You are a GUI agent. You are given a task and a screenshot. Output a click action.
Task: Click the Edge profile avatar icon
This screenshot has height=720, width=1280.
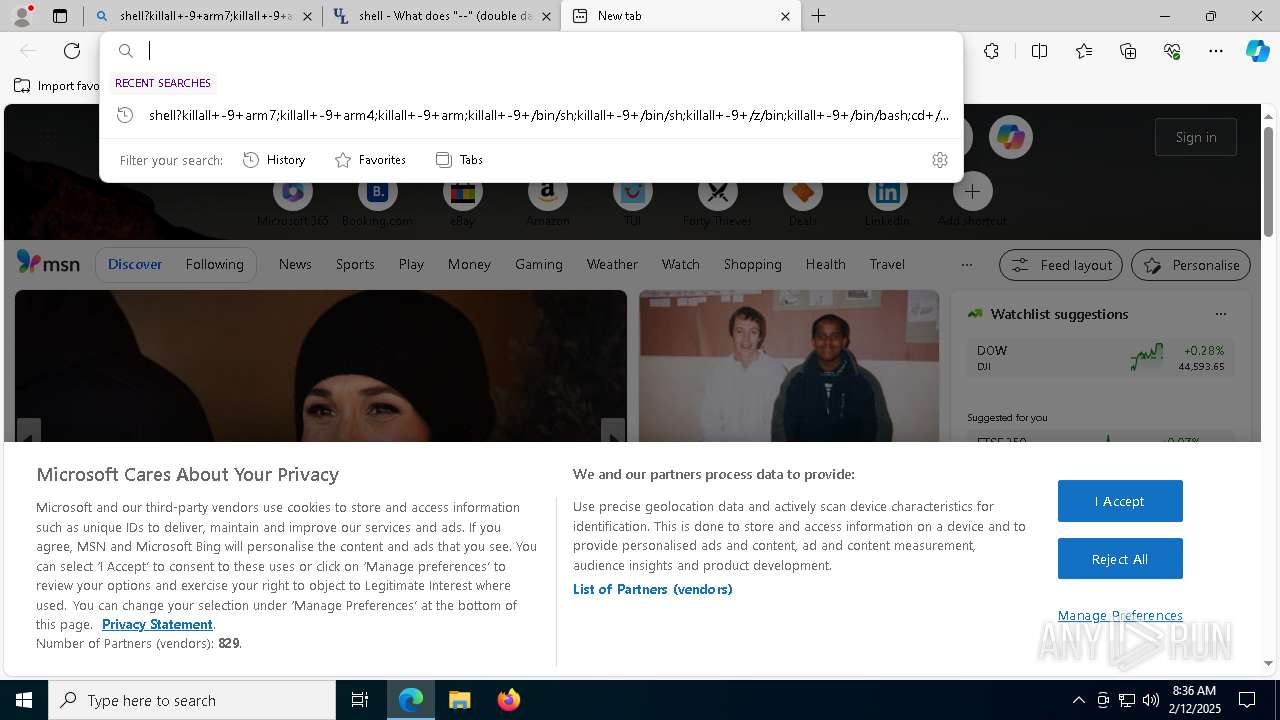[22, 16]
